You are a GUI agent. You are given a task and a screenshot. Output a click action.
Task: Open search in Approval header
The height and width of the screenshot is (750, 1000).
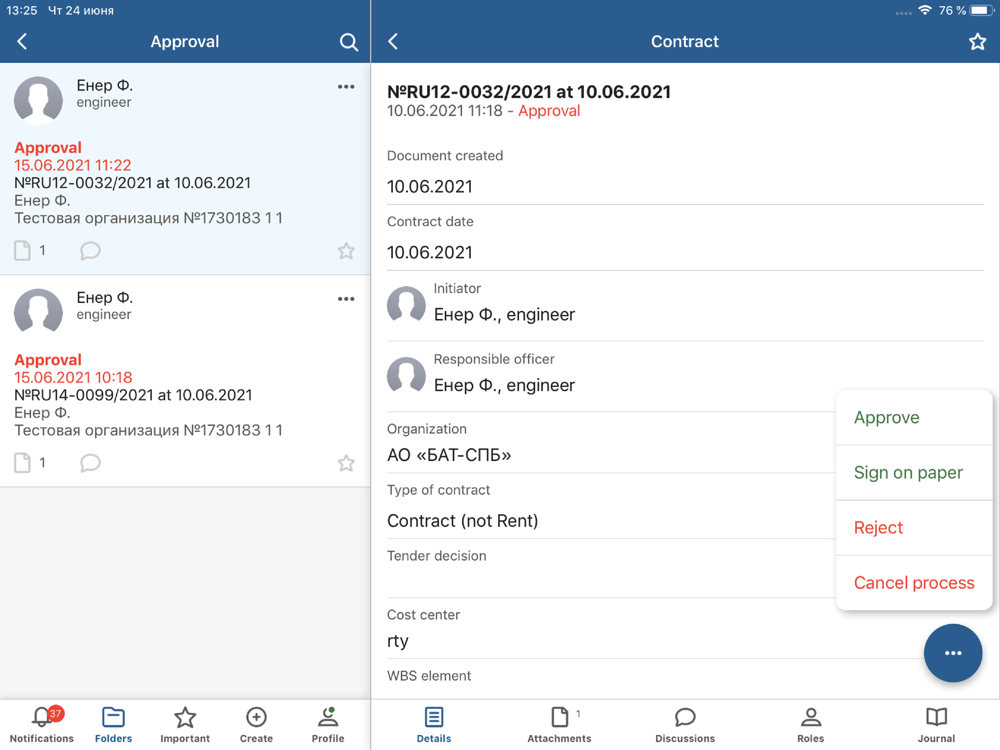(x=348, y=42)
